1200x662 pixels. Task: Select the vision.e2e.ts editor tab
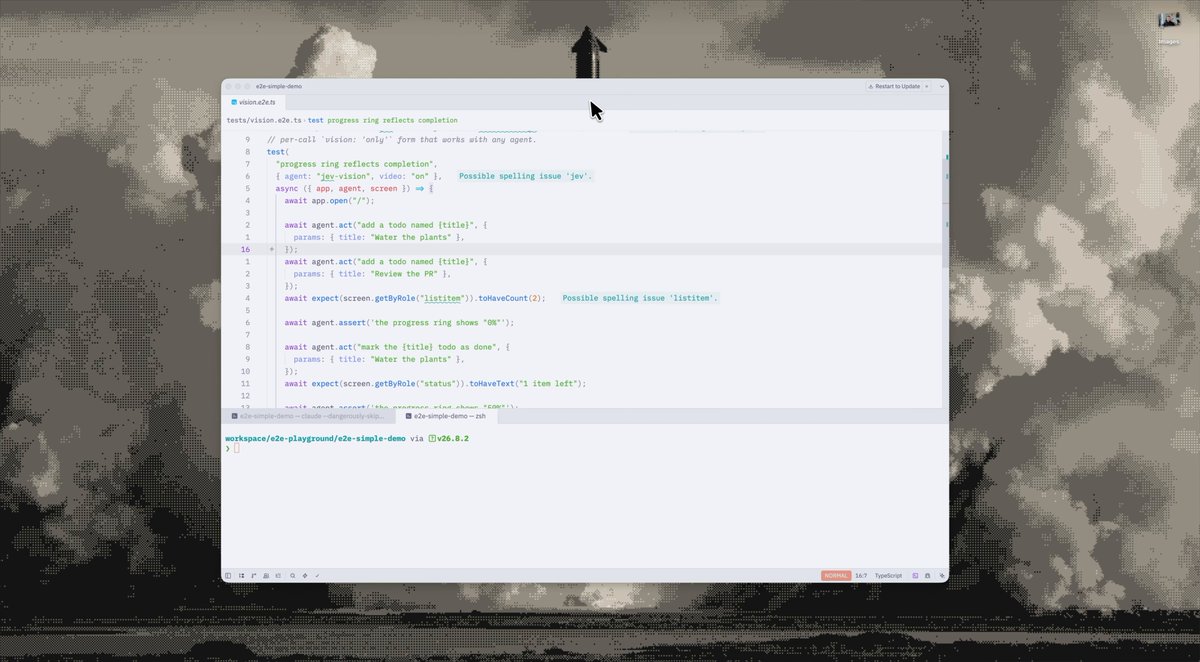point(254,102)
